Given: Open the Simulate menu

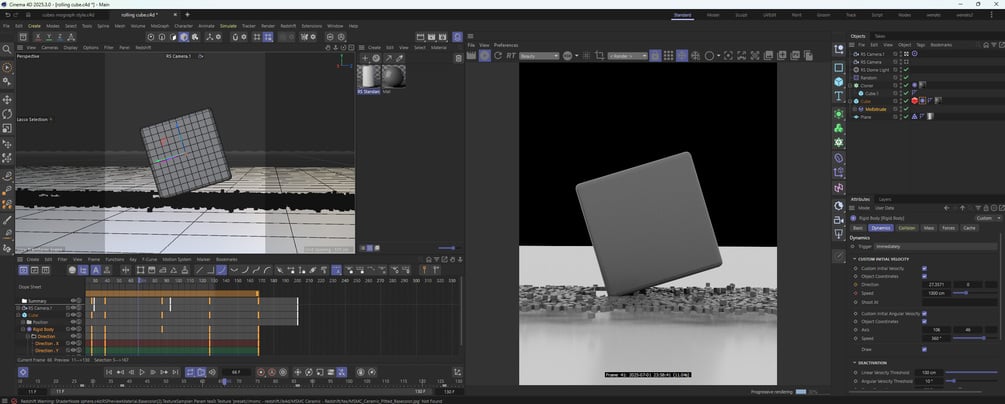Looking at the screenshot, I should pyautogui.click(x=228, y=26).
